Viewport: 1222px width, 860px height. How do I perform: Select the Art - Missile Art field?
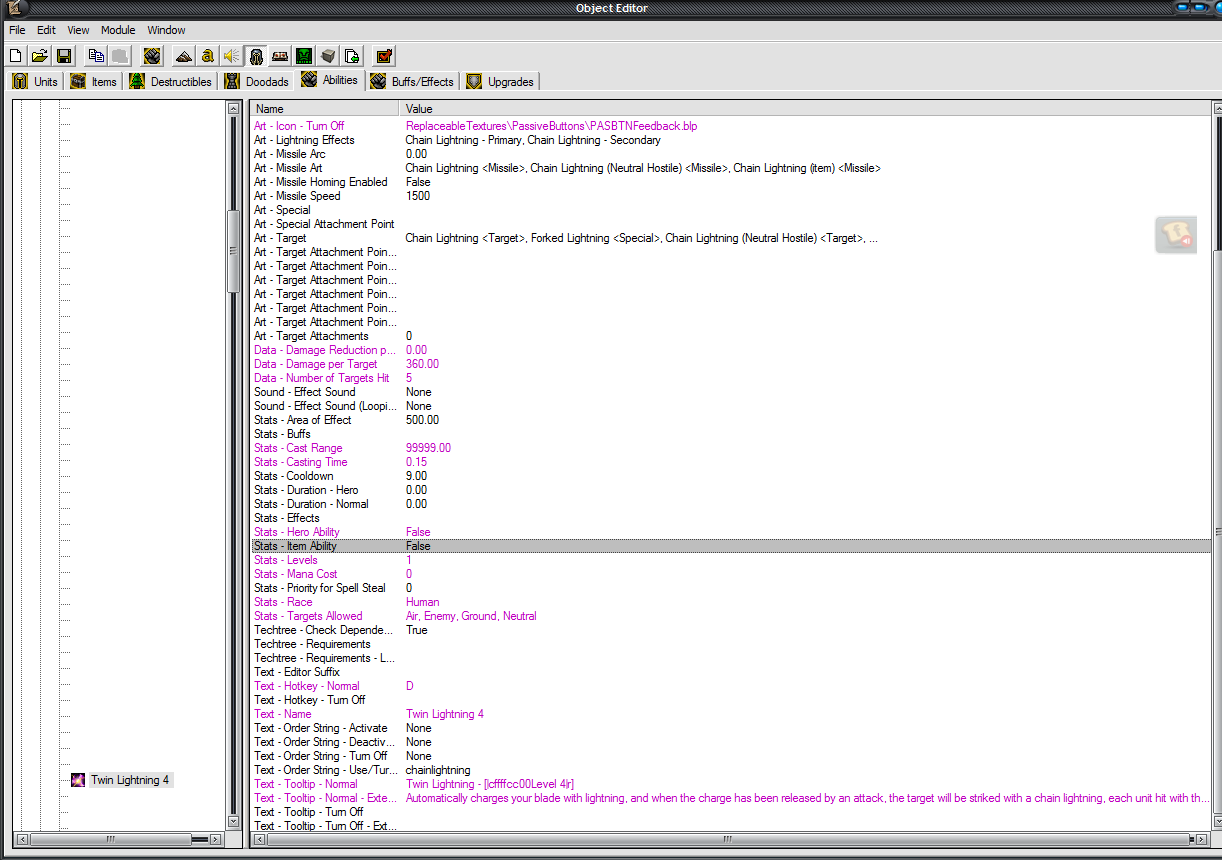pyautogui.click(x=731, y=168)
